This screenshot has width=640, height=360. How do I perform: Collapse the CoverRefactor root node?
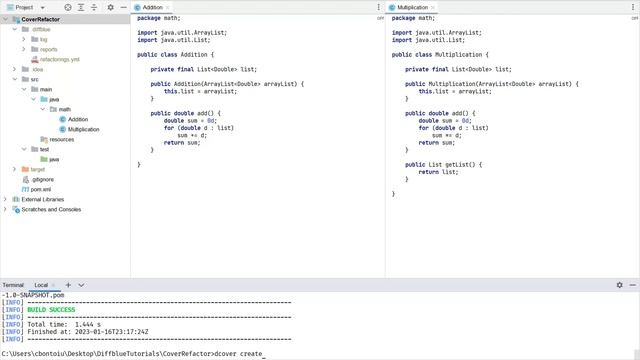point(6,19)
